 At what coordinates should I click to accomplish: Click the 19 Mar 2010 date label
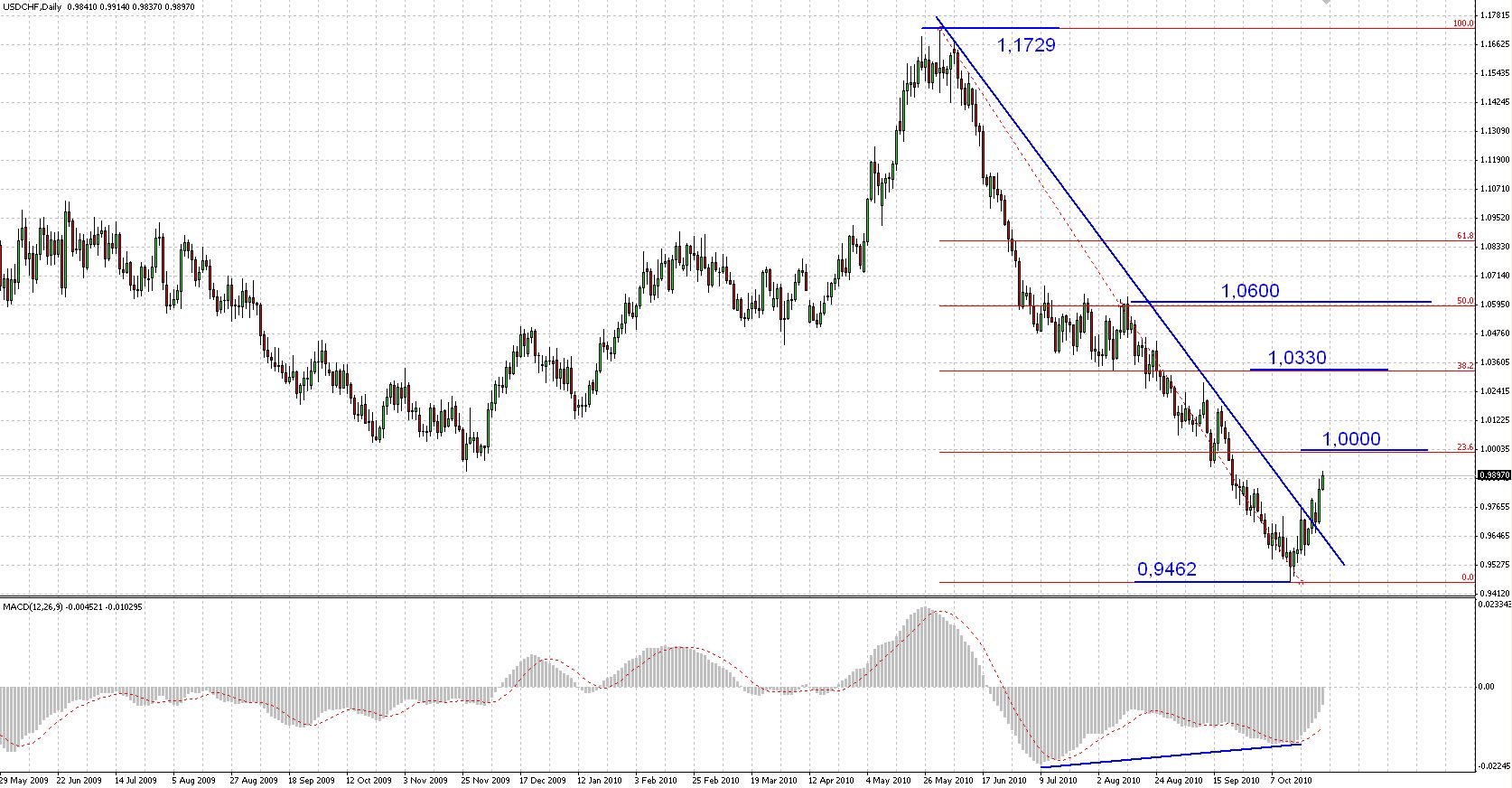[774, 779]
